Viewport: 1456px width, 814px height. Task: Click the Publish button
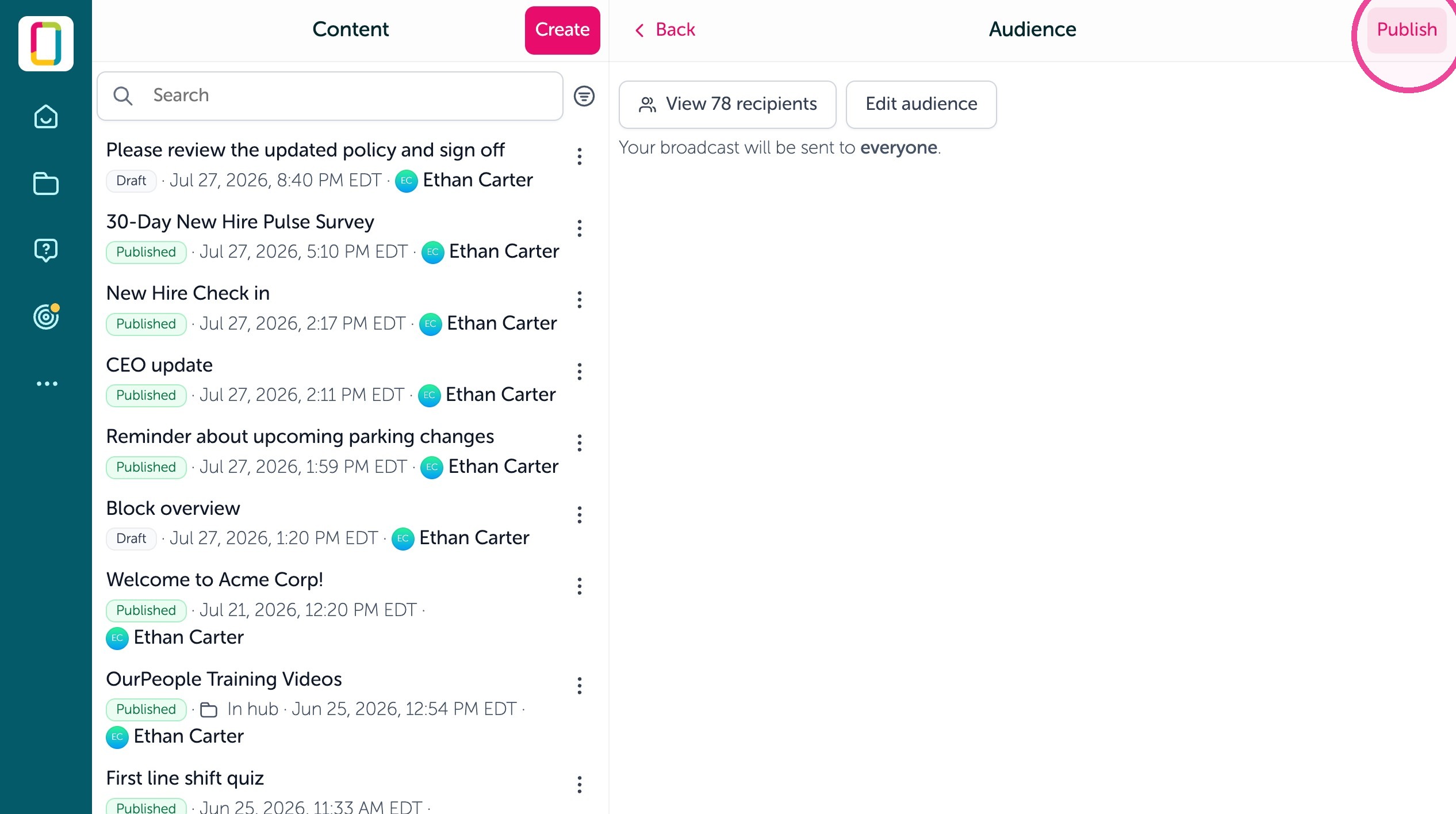pyautogui.click(x=1407, y=30)
